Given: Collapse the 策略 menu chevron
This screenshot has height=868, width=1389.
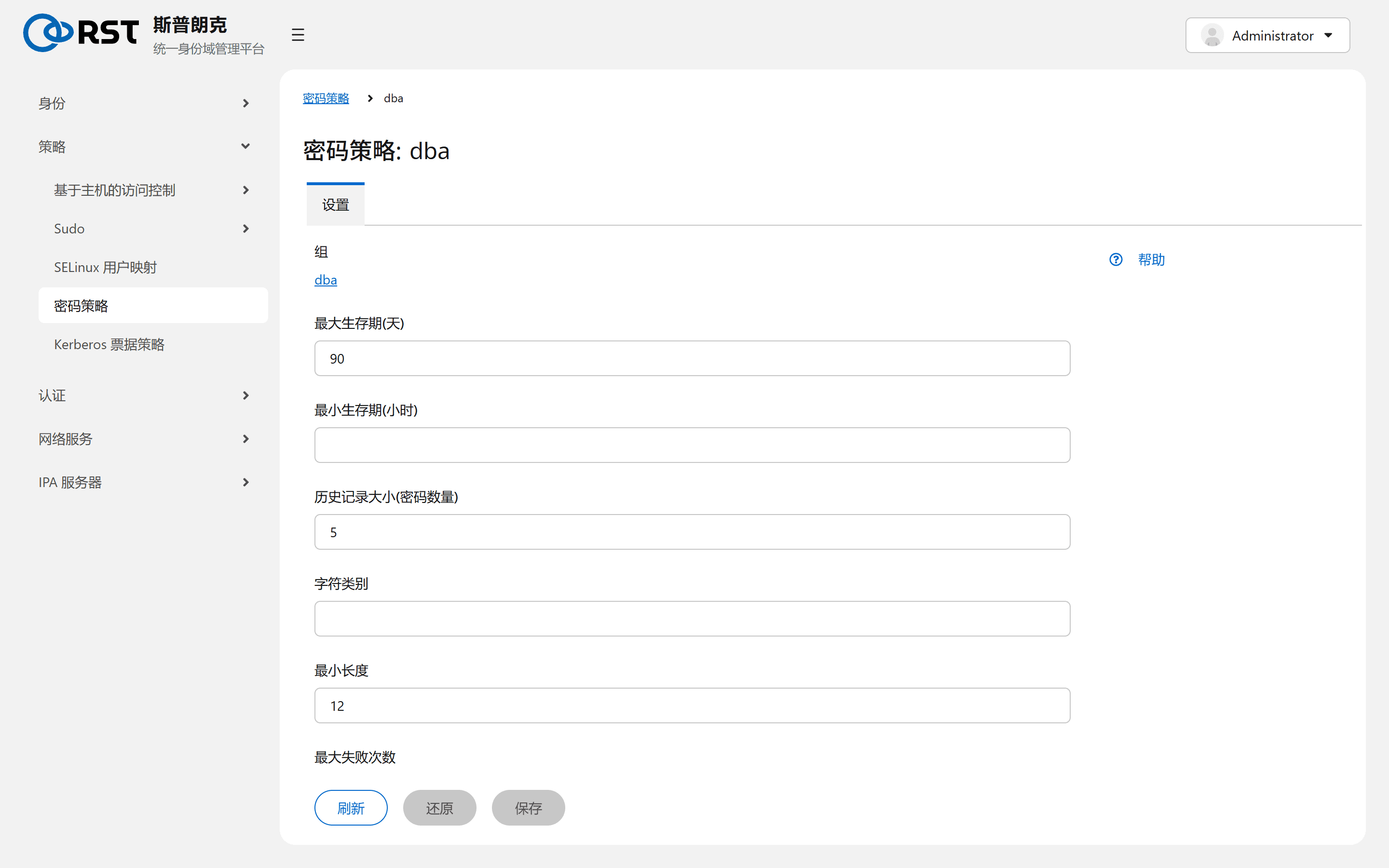Looking at the screenshot, I should (245, 147).
